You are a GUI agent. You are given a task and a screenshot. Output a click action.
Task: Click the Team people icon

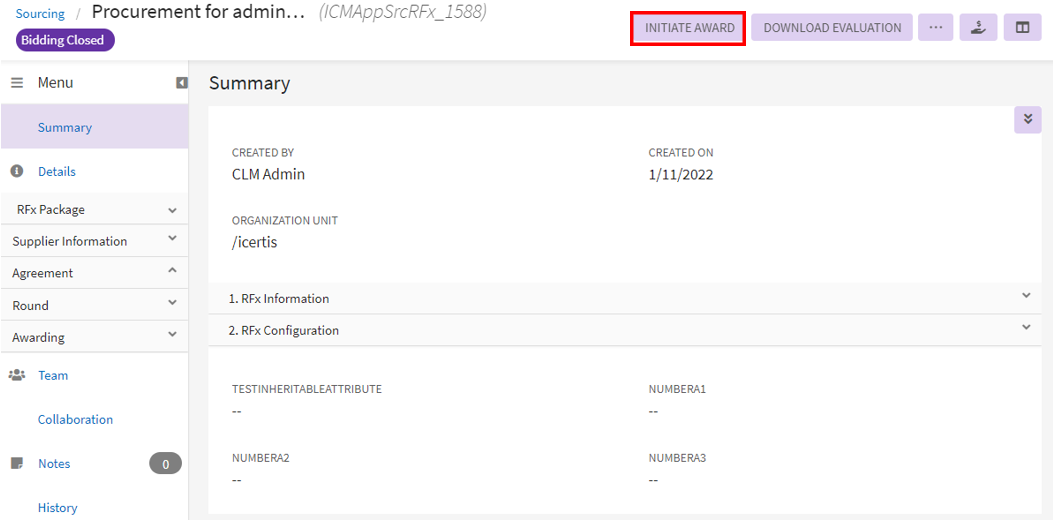pyautogui.click(x=17, y=376)
